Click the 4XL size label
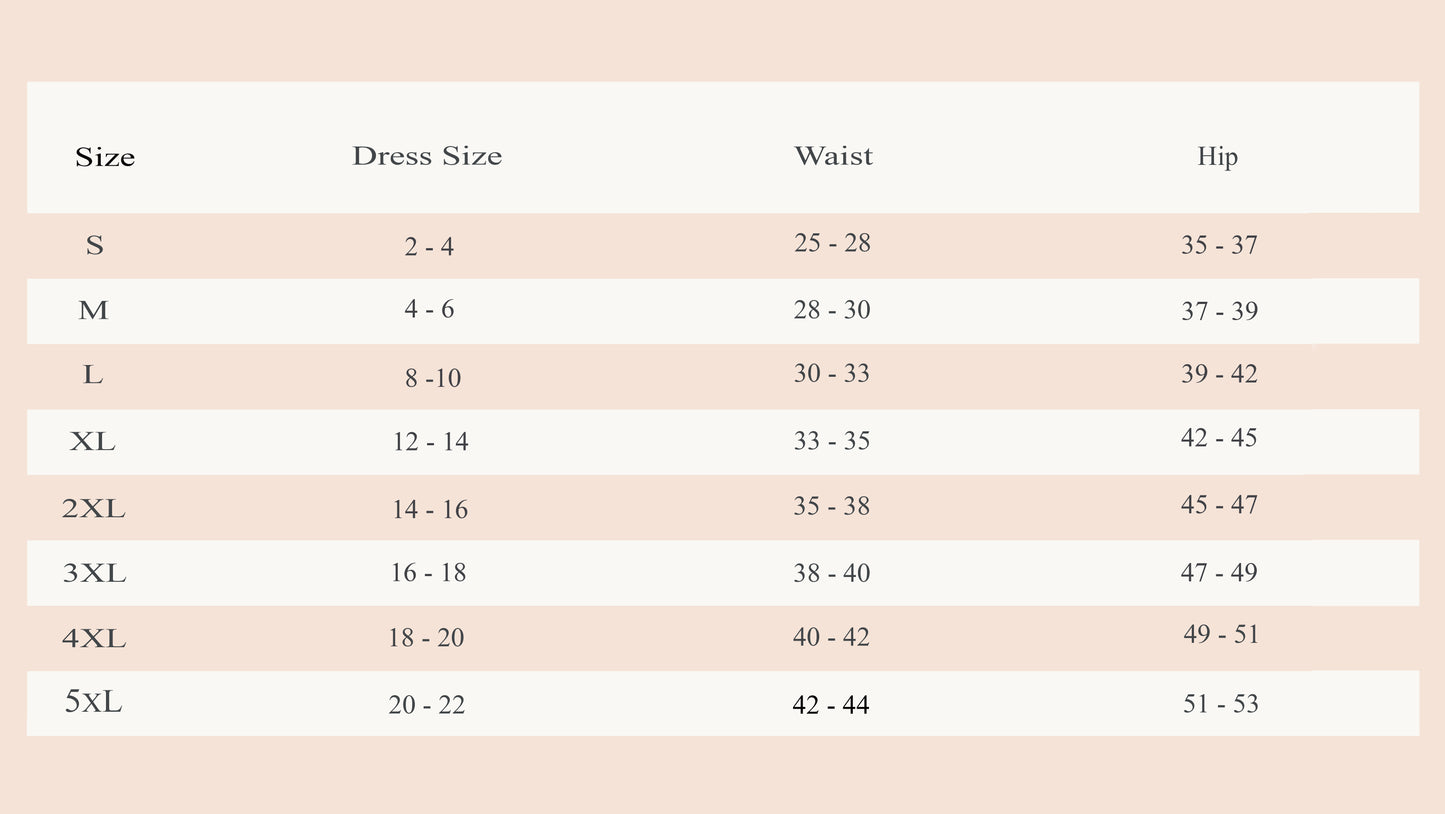The image size is (1445, 814). (x=94, y=638)
